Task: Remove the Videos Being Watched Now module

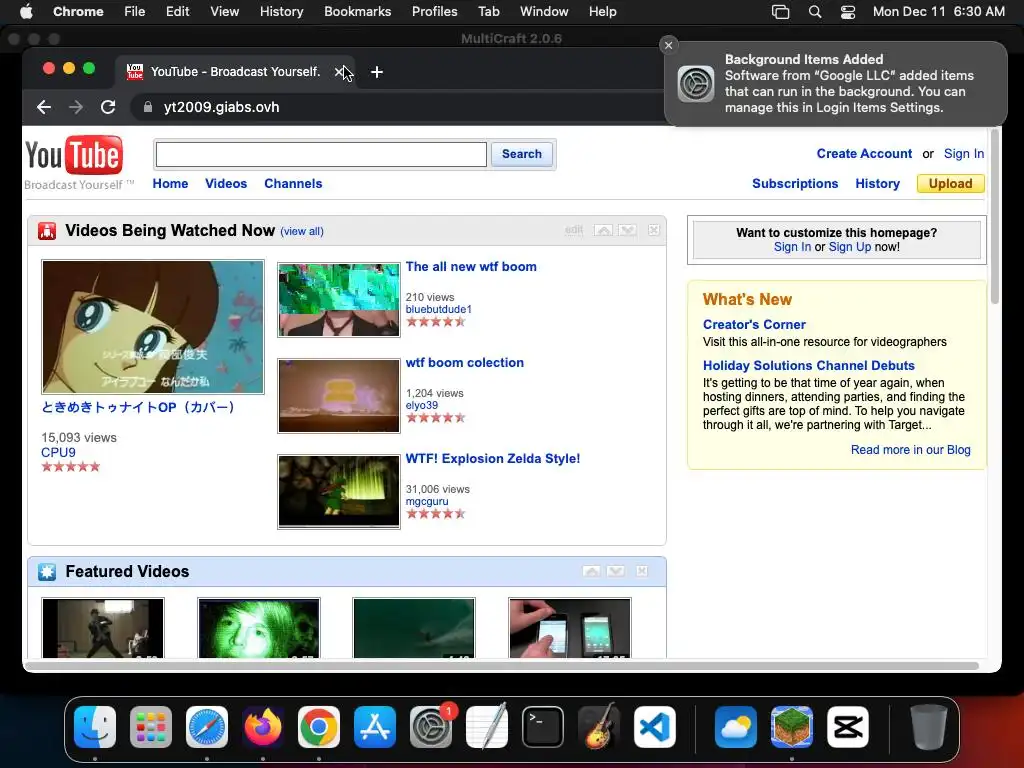Action: click(654, 230)
